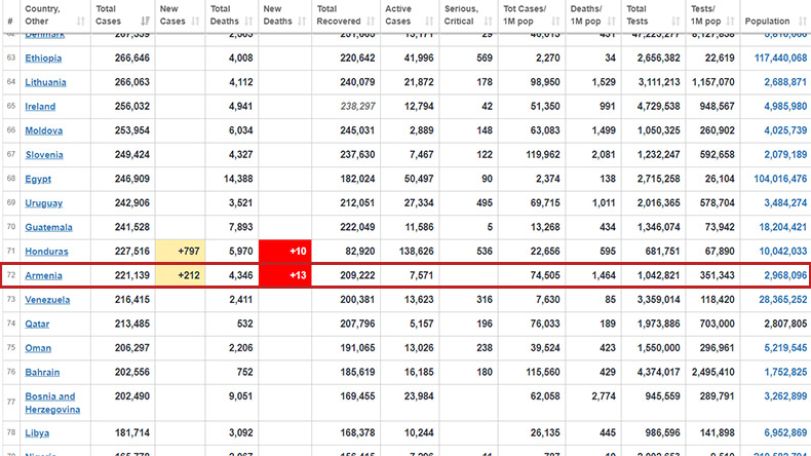Open Armenia population 2,968,096 link
811x456 pixels.
785,276
